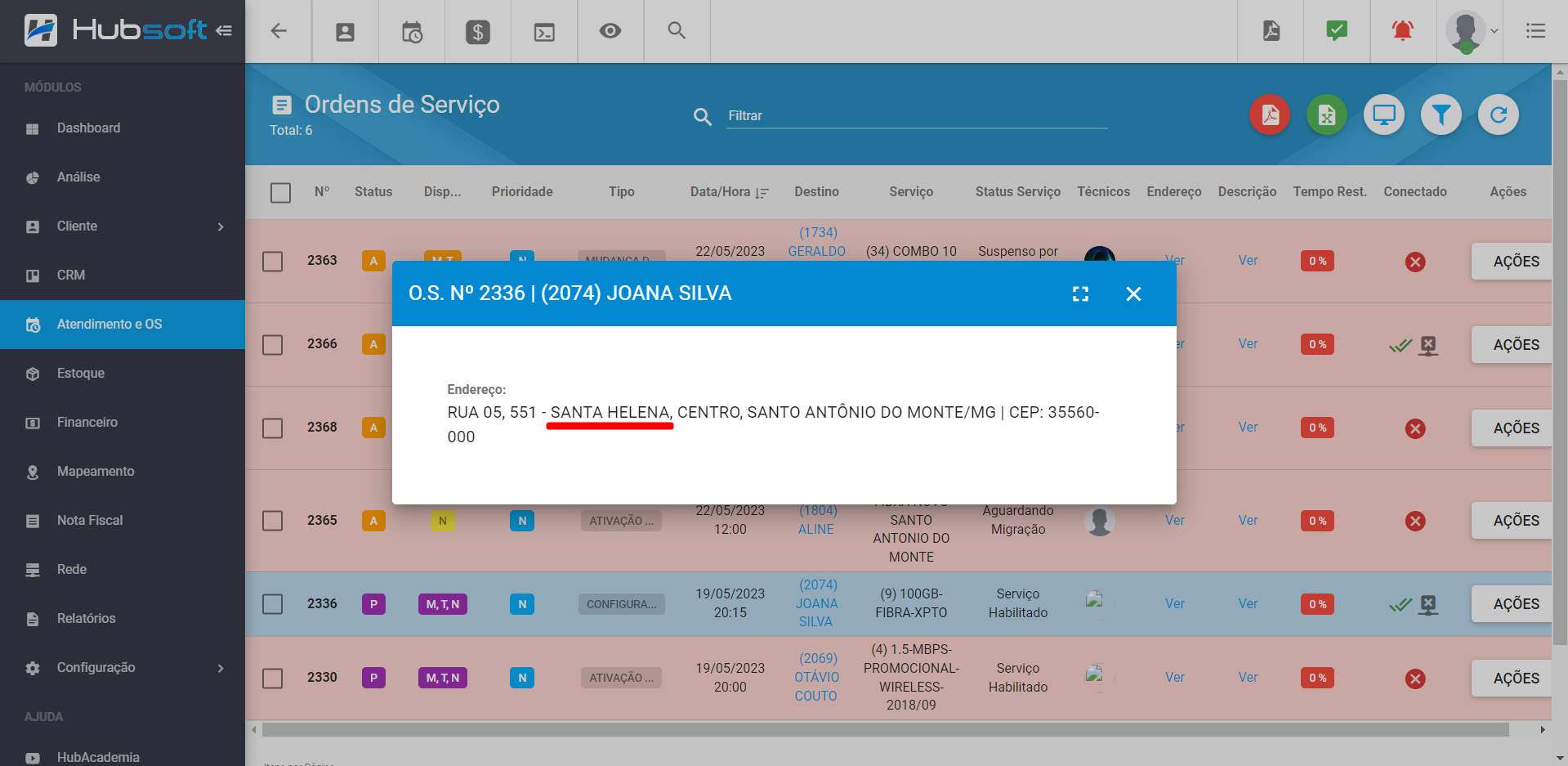
Task: Open the filter funnel round button
Action: [x=1441, y=114]
